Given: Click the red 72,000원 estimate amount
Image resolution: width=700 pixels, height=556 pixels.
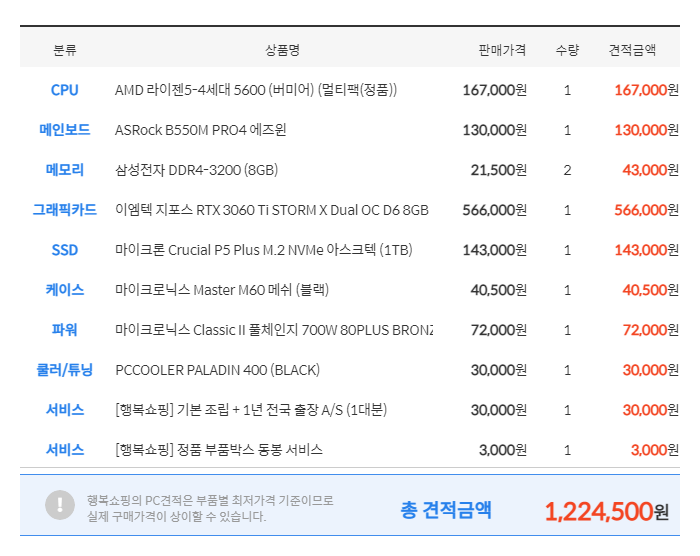Looking at the screenshot, I should click(650, 330).
